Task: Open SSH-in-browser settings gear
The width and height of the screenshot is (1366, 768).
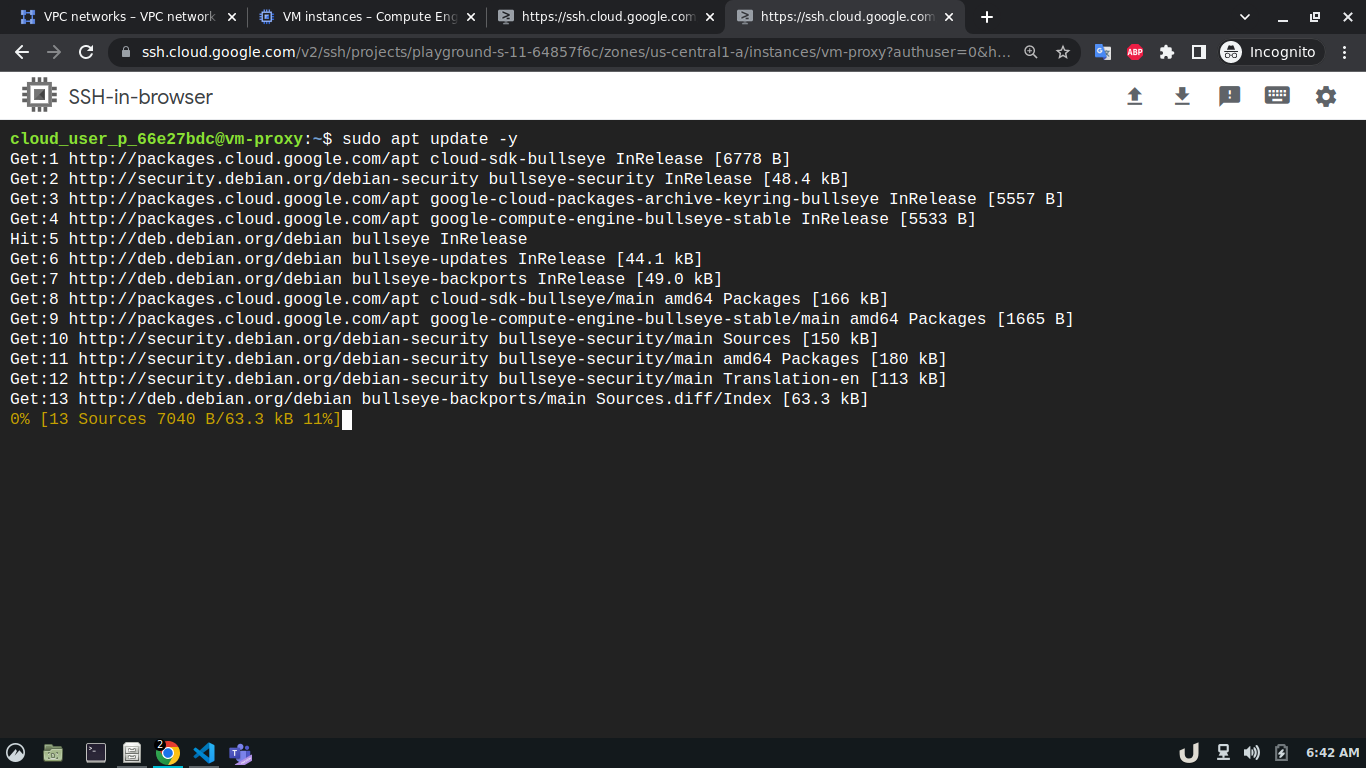Action: click(x=1326, y=96)
